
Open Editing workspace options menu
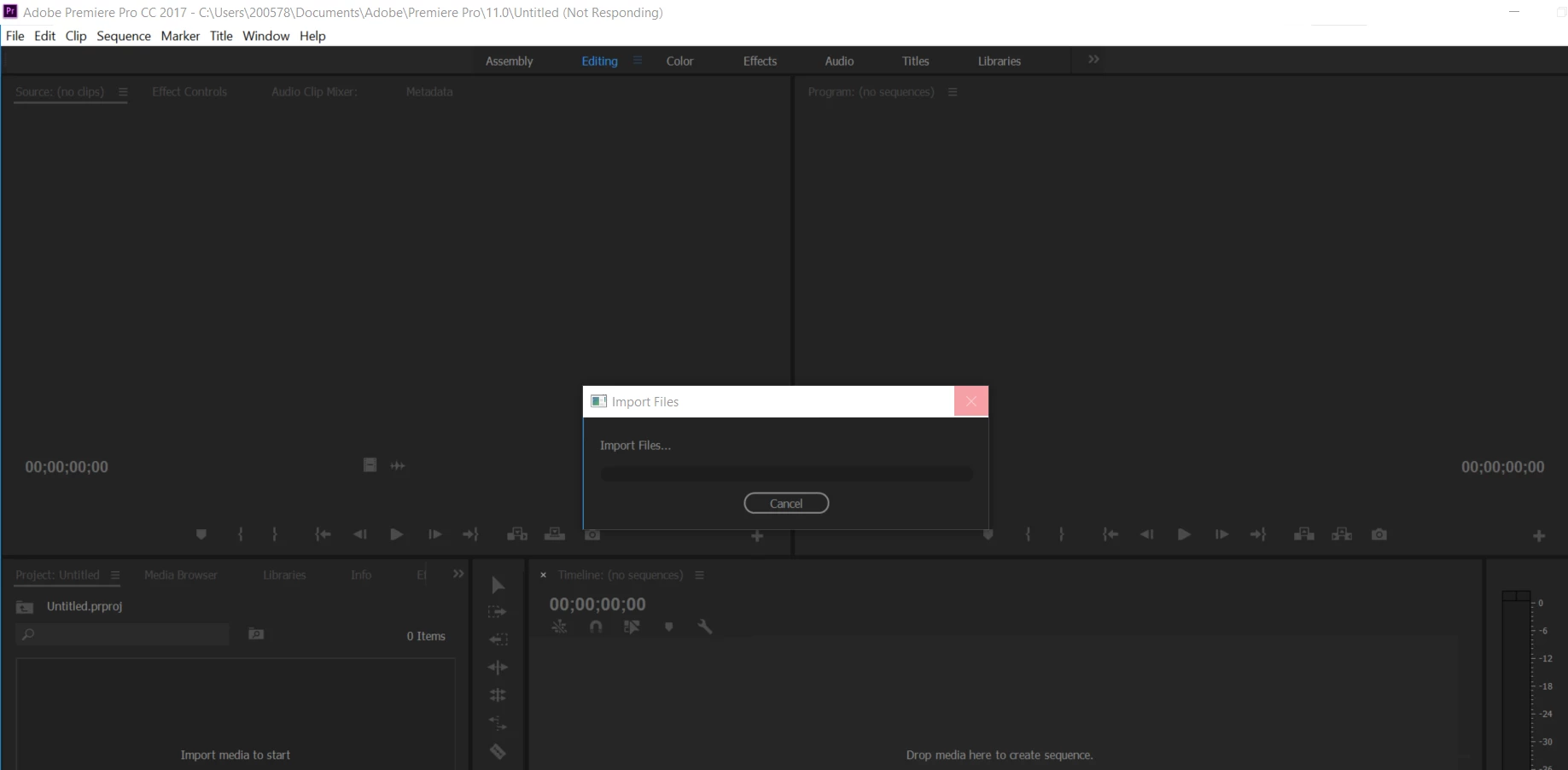(x=637, y=61)
